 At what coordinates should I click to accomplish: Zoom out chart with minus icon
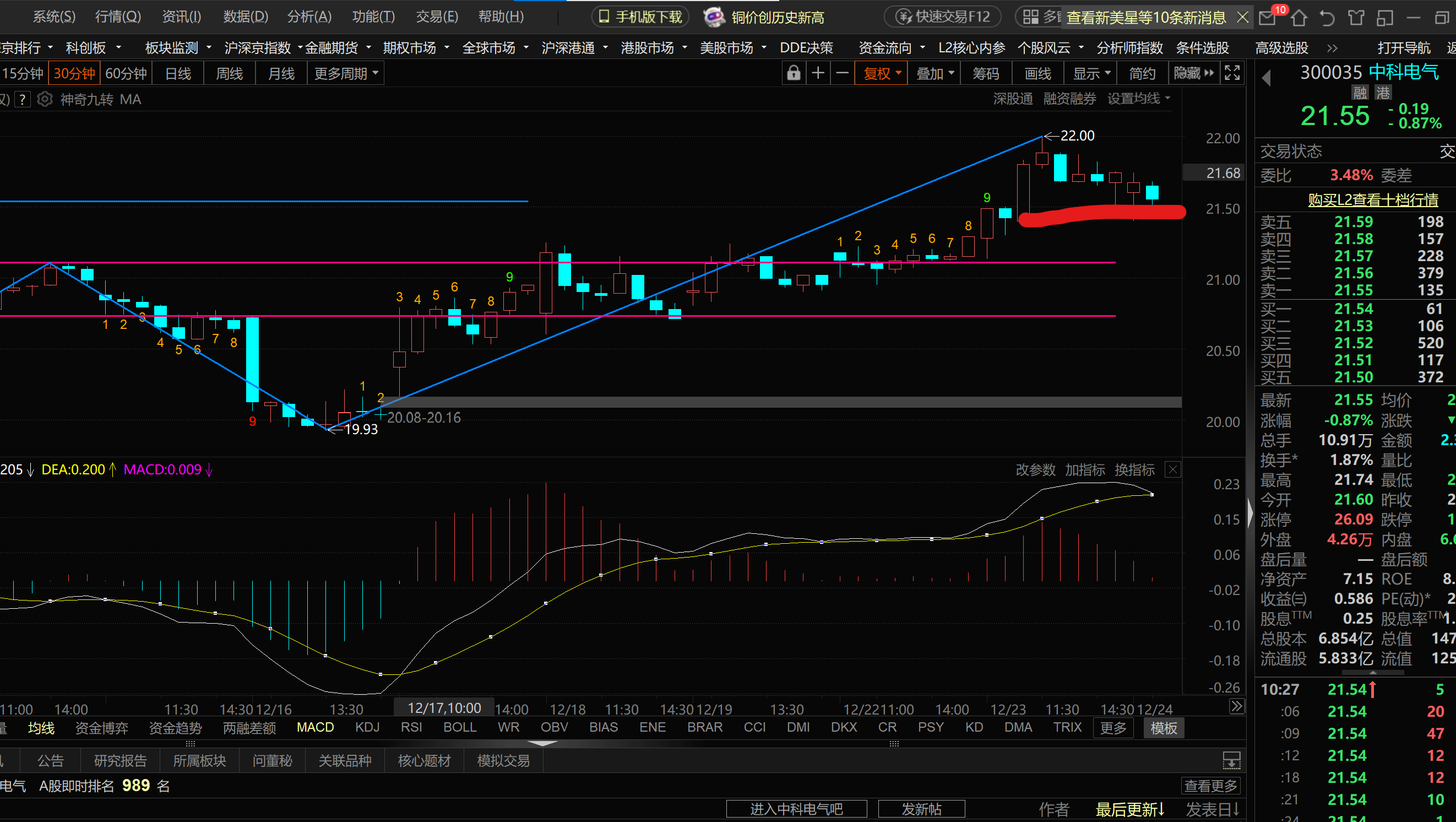[x=842, y=73]
